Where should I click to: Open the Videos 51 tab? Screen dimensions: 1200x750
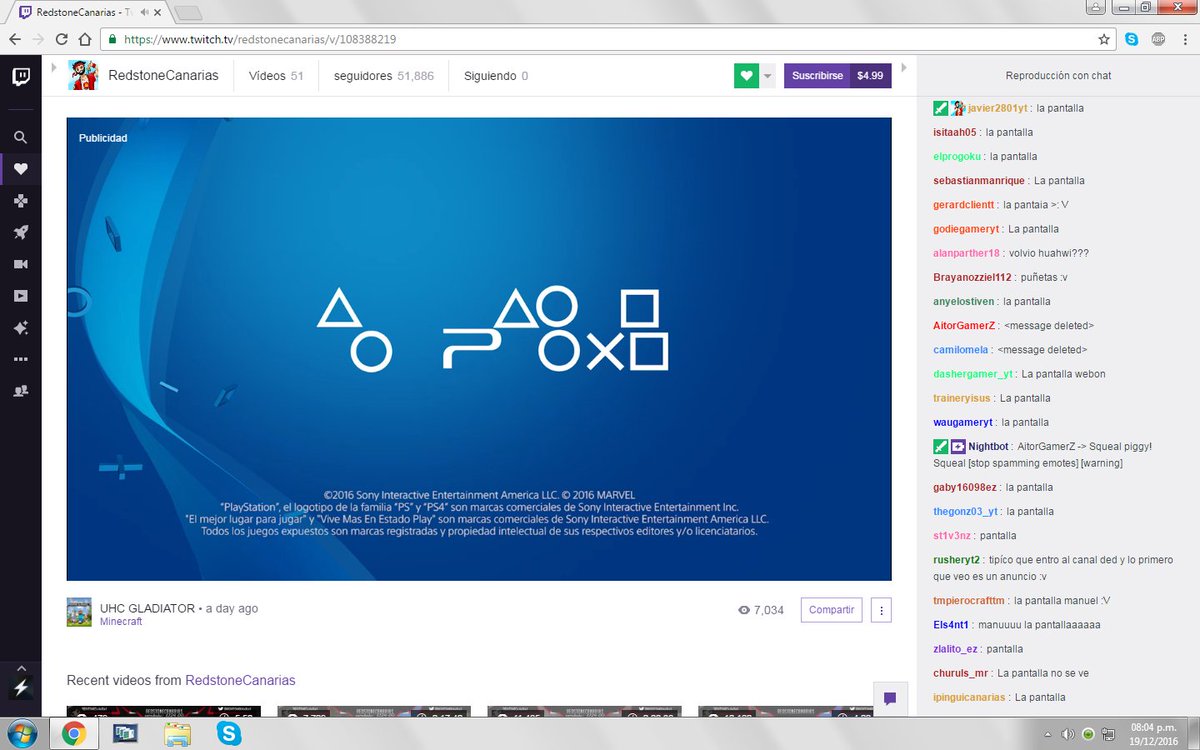click(x=276, y=76)
